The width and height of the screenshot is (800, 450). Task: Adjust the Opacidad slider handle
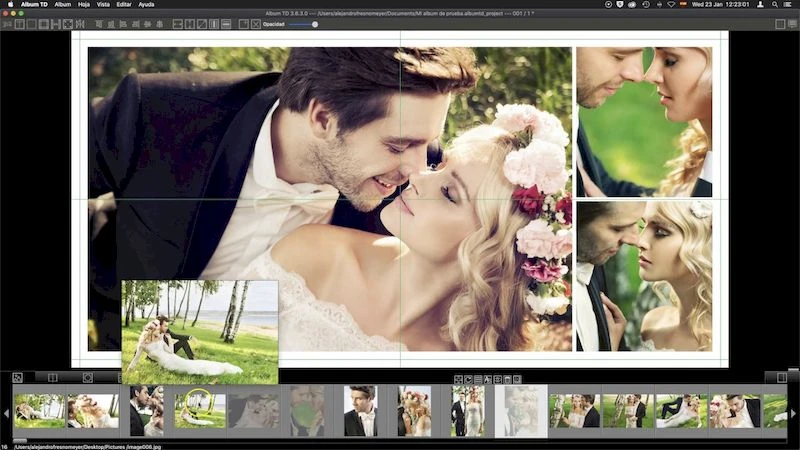(x=315, y=24)
